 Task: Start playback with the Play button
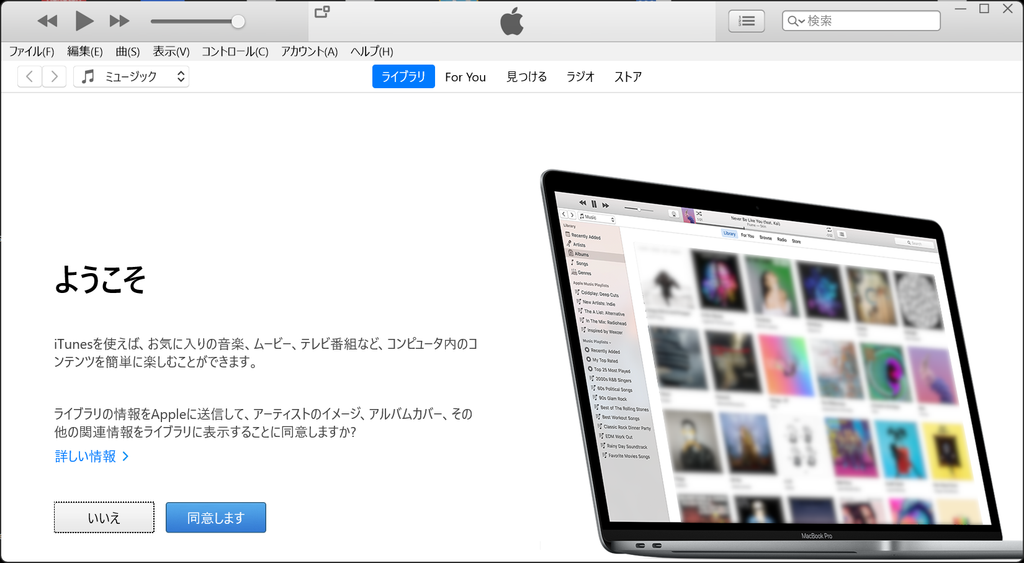point(84,21)
